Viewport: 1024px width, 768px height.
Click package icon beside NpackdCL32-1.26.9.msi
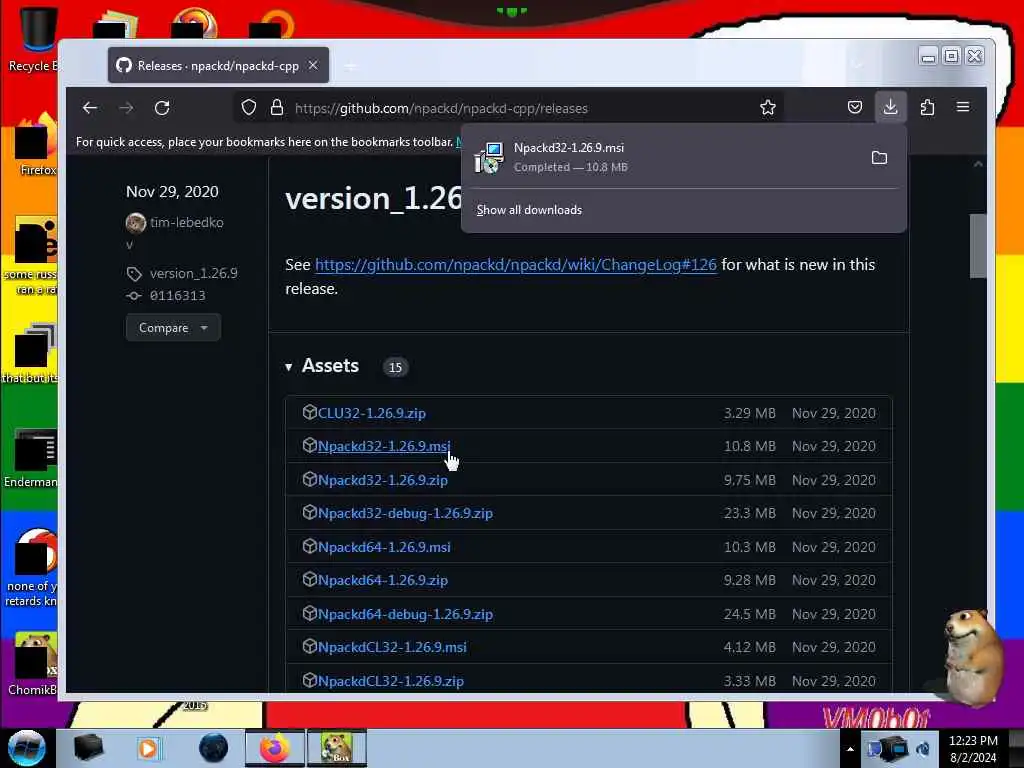(310, 646)
